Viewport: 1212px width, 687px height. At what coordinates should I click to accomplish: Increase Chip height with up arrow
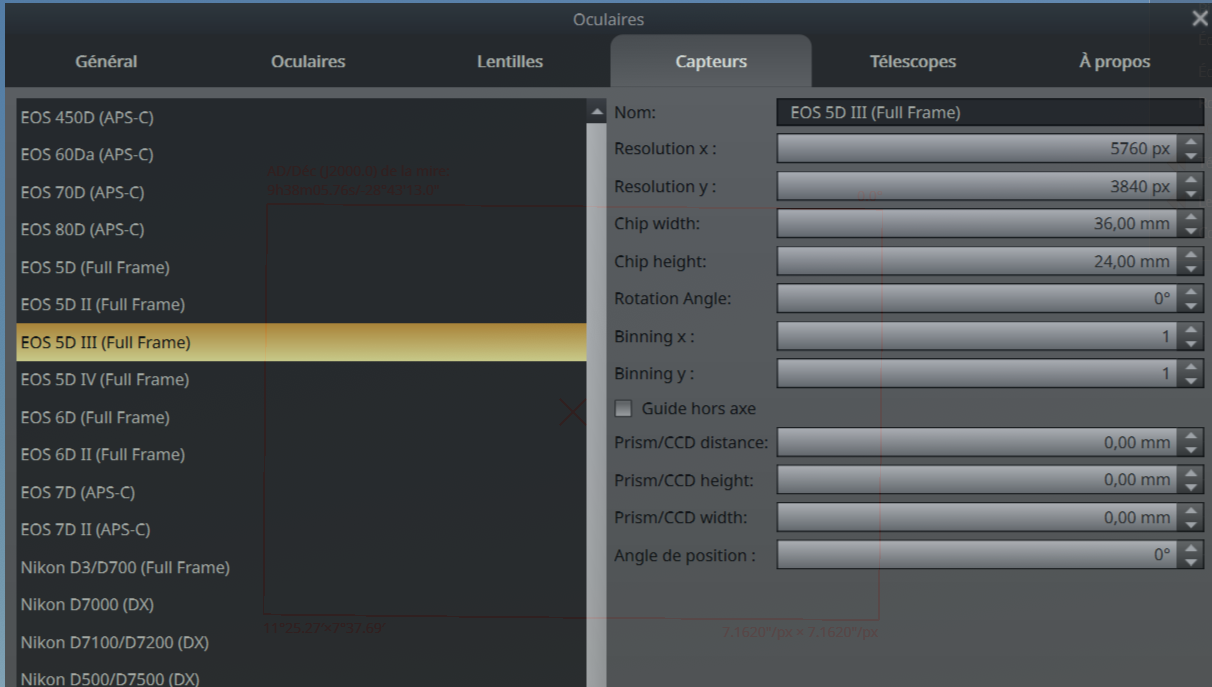pyautogui.click(x=1190, y=255)
